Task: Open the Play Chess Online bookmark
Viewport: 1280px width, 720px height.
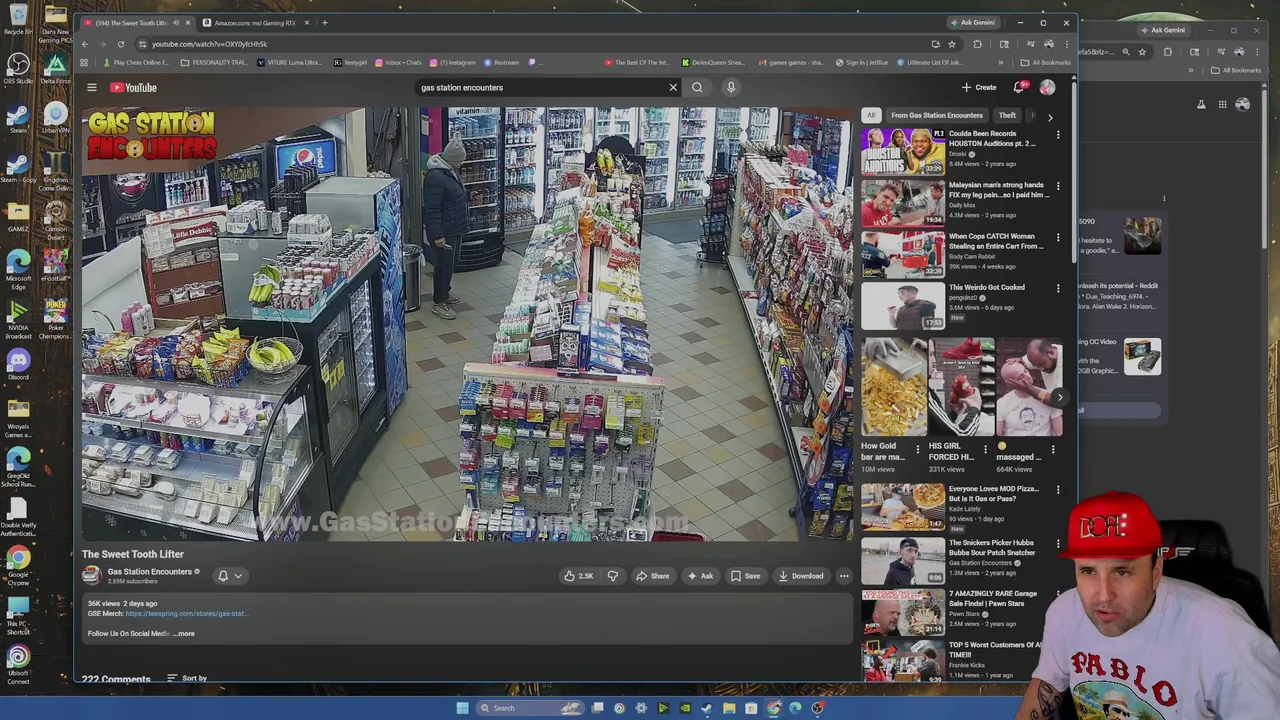Action: tap(135, 63)
